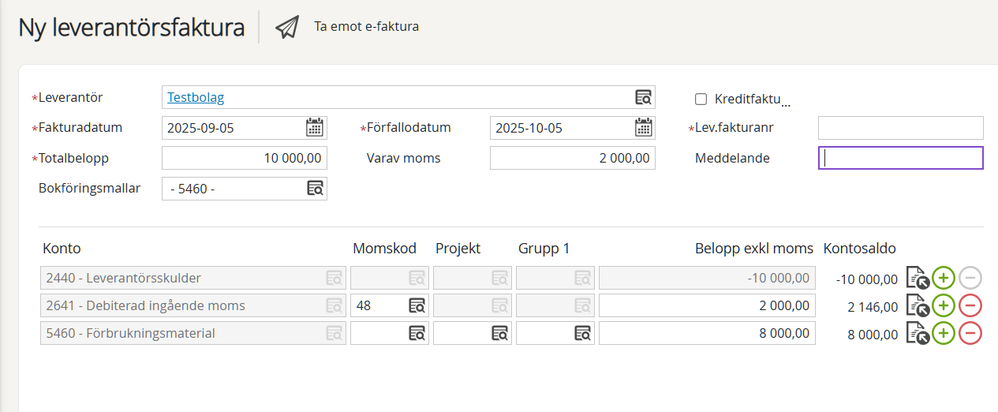Screen dimensions: 998x412
Task: Click the 2641 - Debiterad ingående moms field
Action: pos(193,306)
